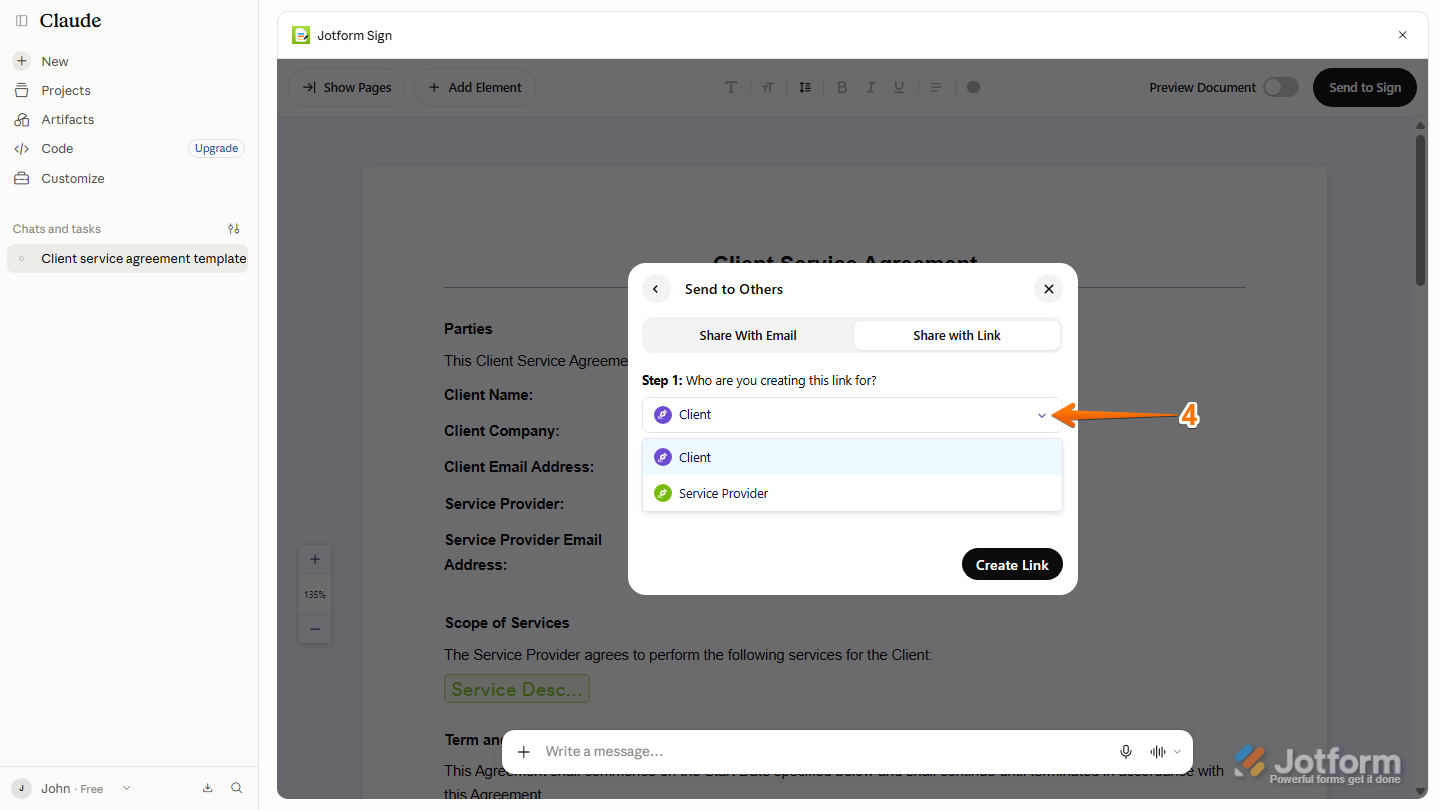Click the search icon in sidebar footer
Screen dimensions: 1440x810
(237, 788)
